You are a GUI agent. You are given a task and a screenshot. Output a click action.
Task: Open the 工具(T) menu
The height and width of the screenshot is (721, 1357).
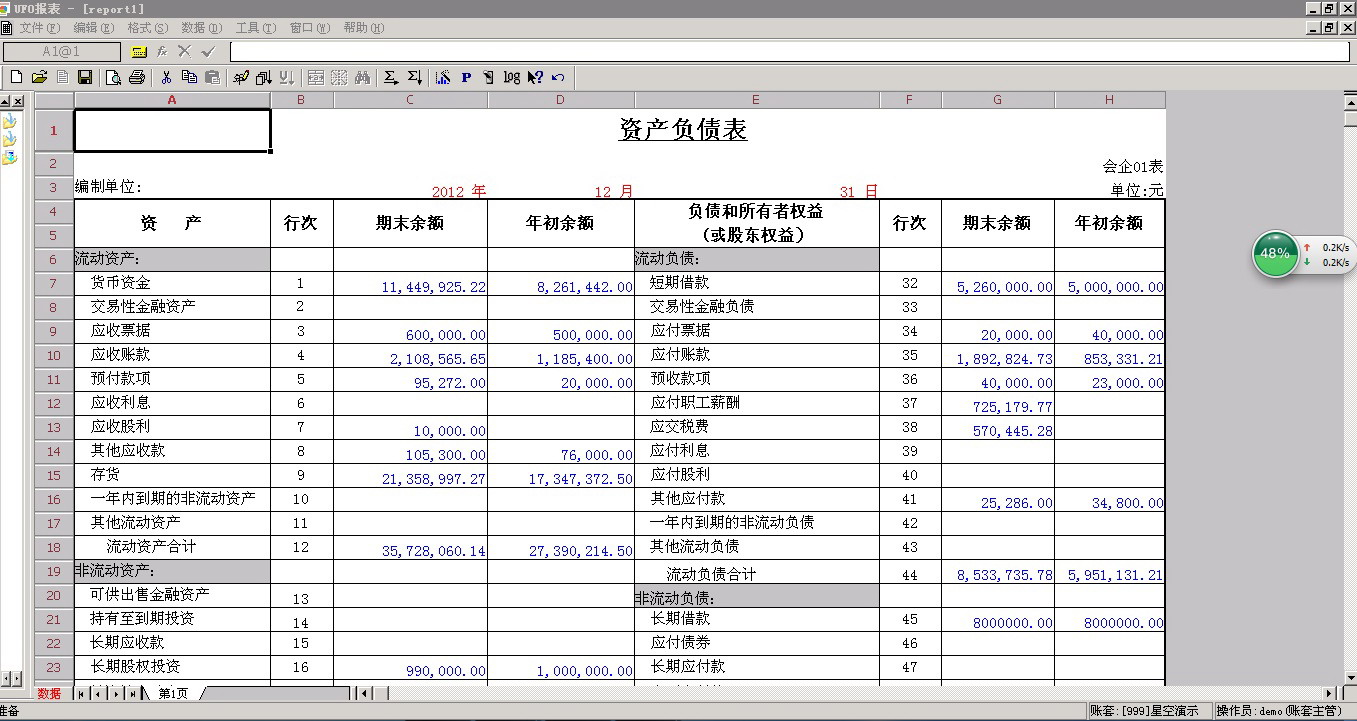click(x=256, y=28)
